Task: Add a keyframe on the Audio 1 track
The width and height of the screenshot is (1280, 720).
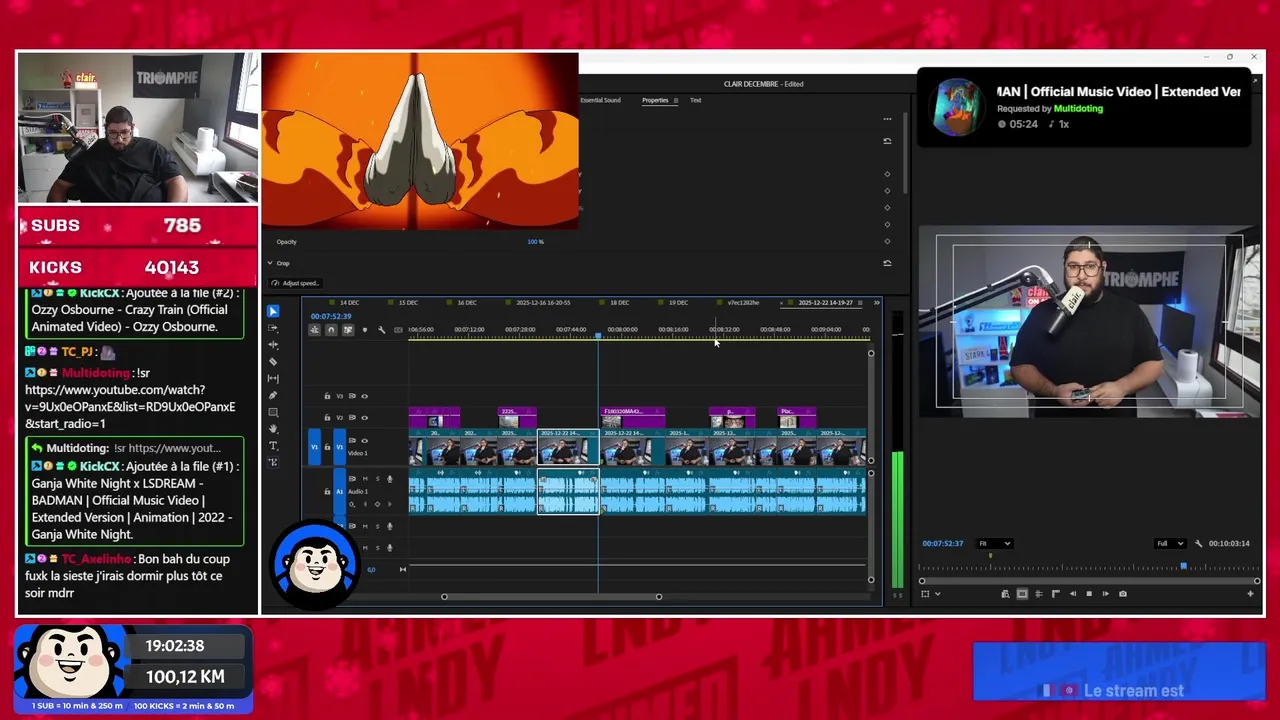Action: [x=377, y=504]
